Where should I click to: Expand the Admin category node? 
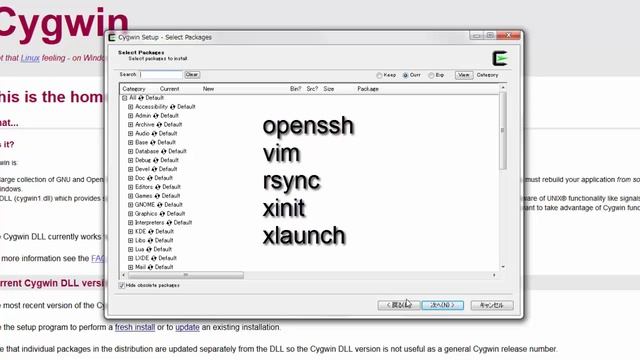[x=131, y=116]
